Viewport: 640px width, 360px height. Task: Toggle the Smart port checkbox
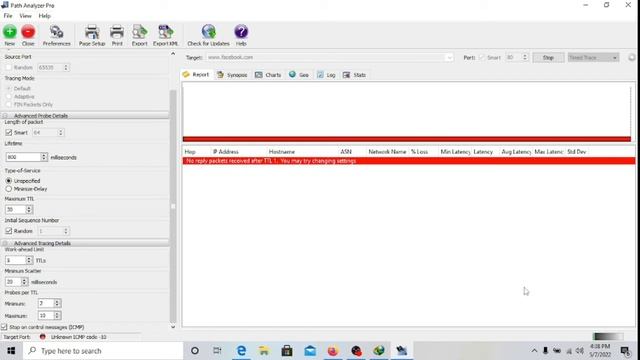pyautogui.click(x=482, y=58)
